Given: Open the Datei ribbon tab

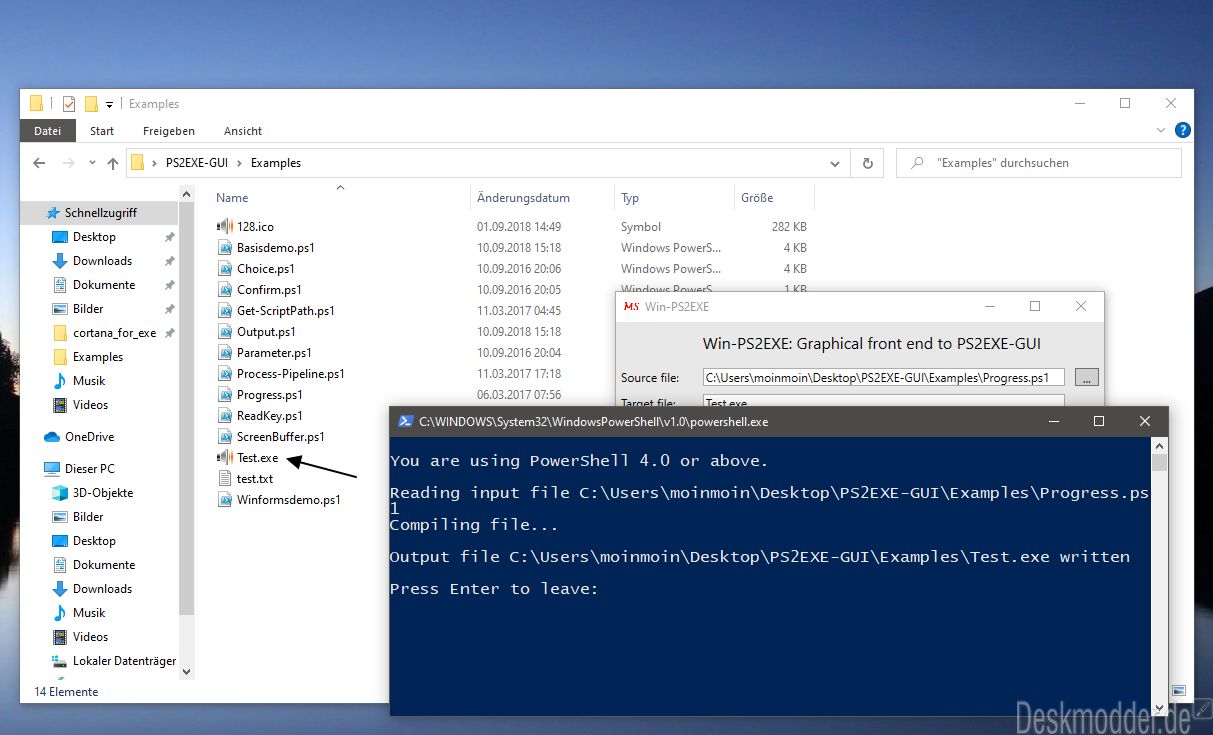Looking at the screenshot, I should [x=48, y=131].
